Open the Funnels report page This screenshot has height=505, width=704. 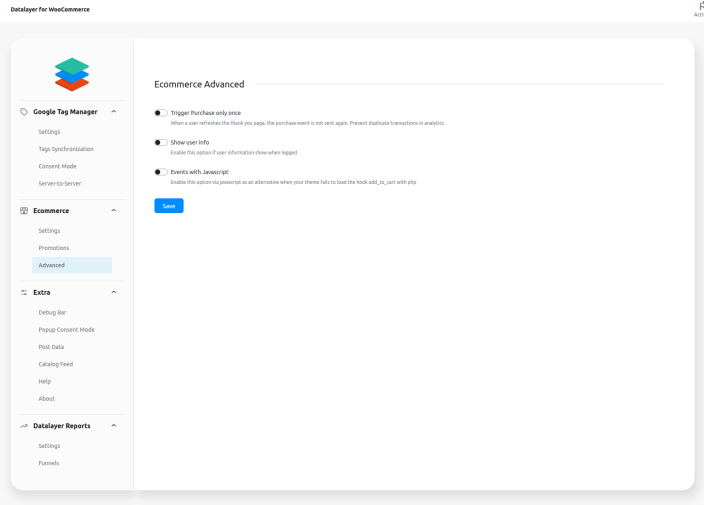tap(48, 463)
